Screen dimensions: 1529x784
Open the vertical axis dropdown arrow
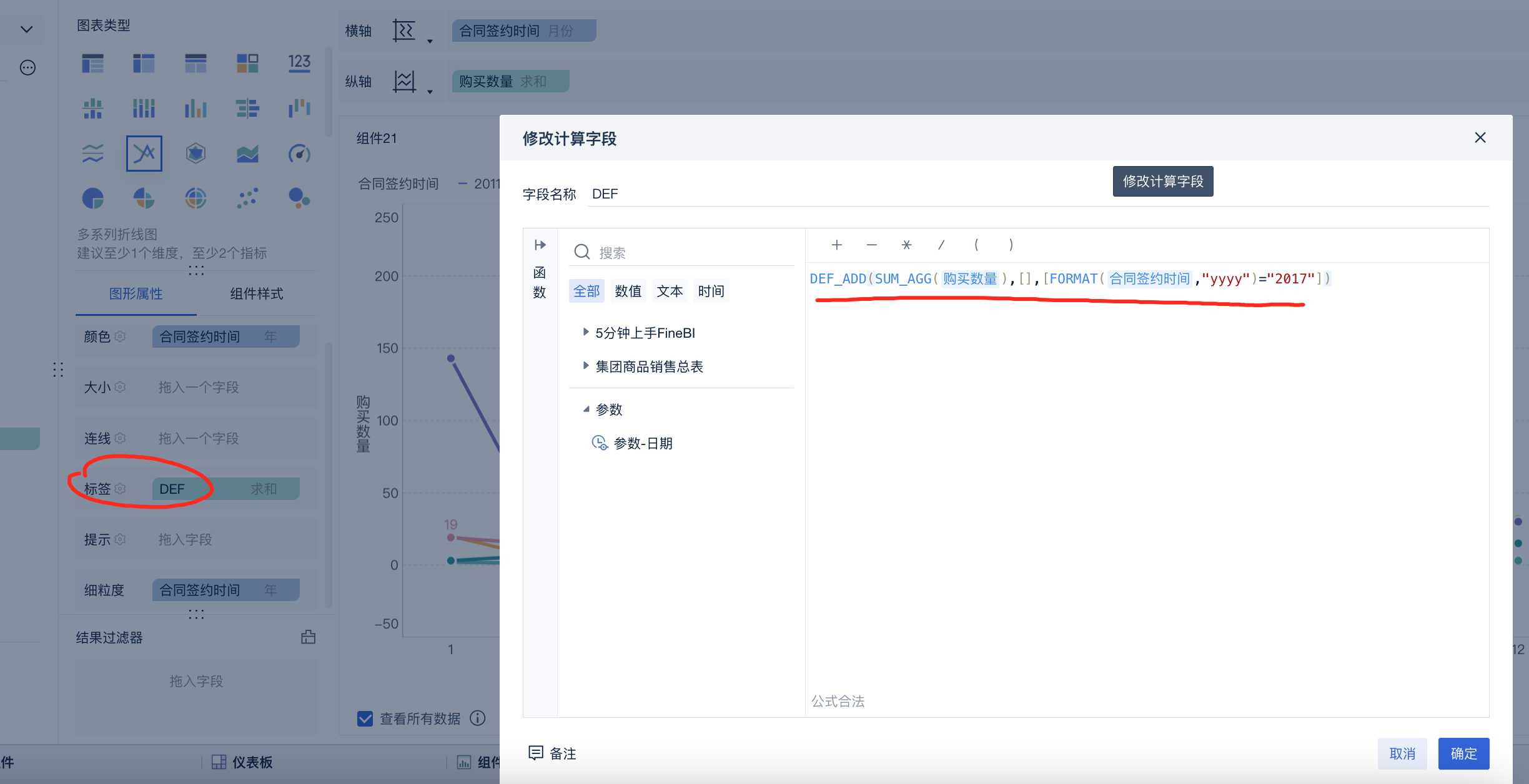point(430,92)
